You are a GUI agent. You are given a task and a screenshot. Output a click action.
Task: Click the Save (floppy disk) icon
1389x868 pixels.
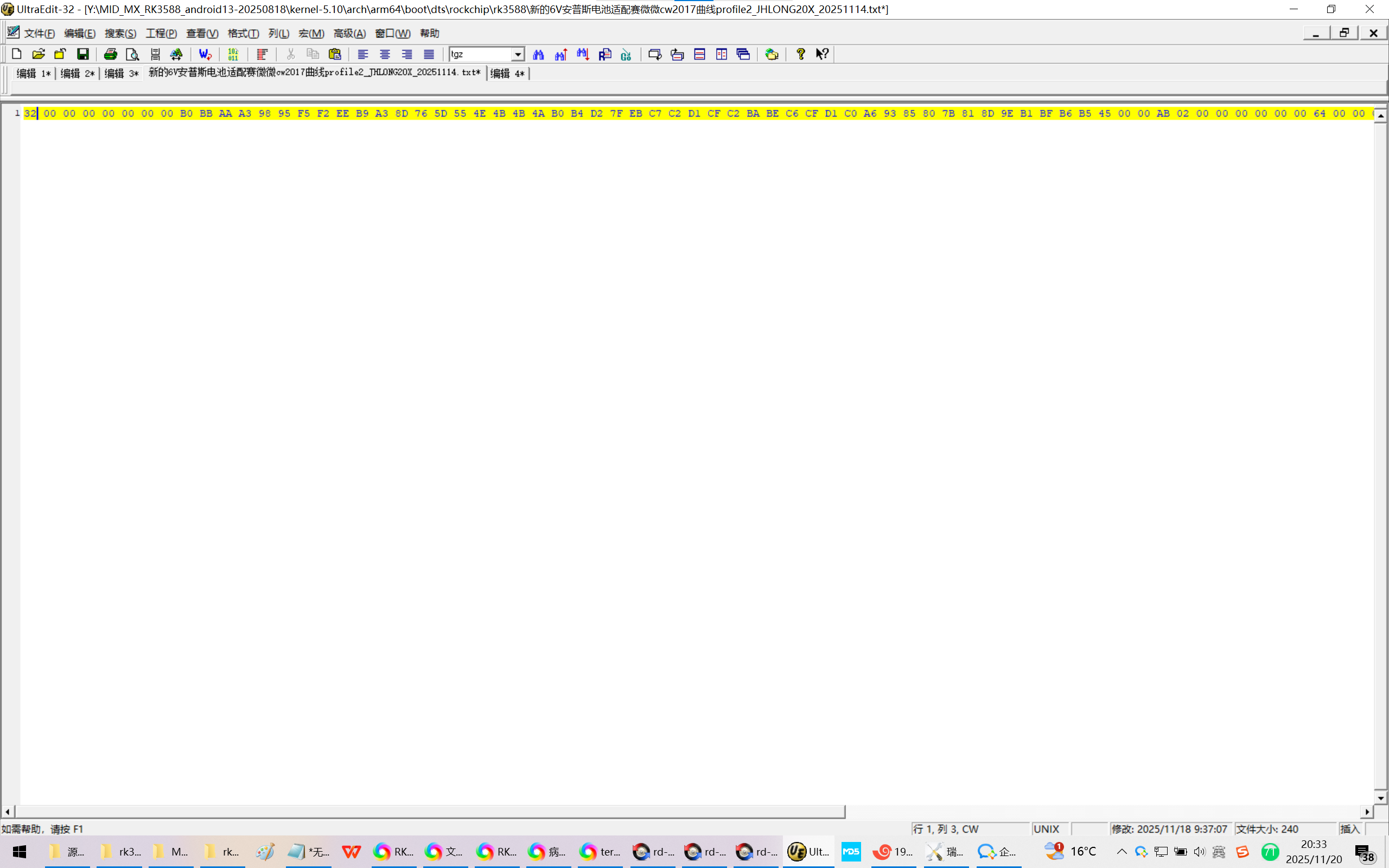[82, 54]
